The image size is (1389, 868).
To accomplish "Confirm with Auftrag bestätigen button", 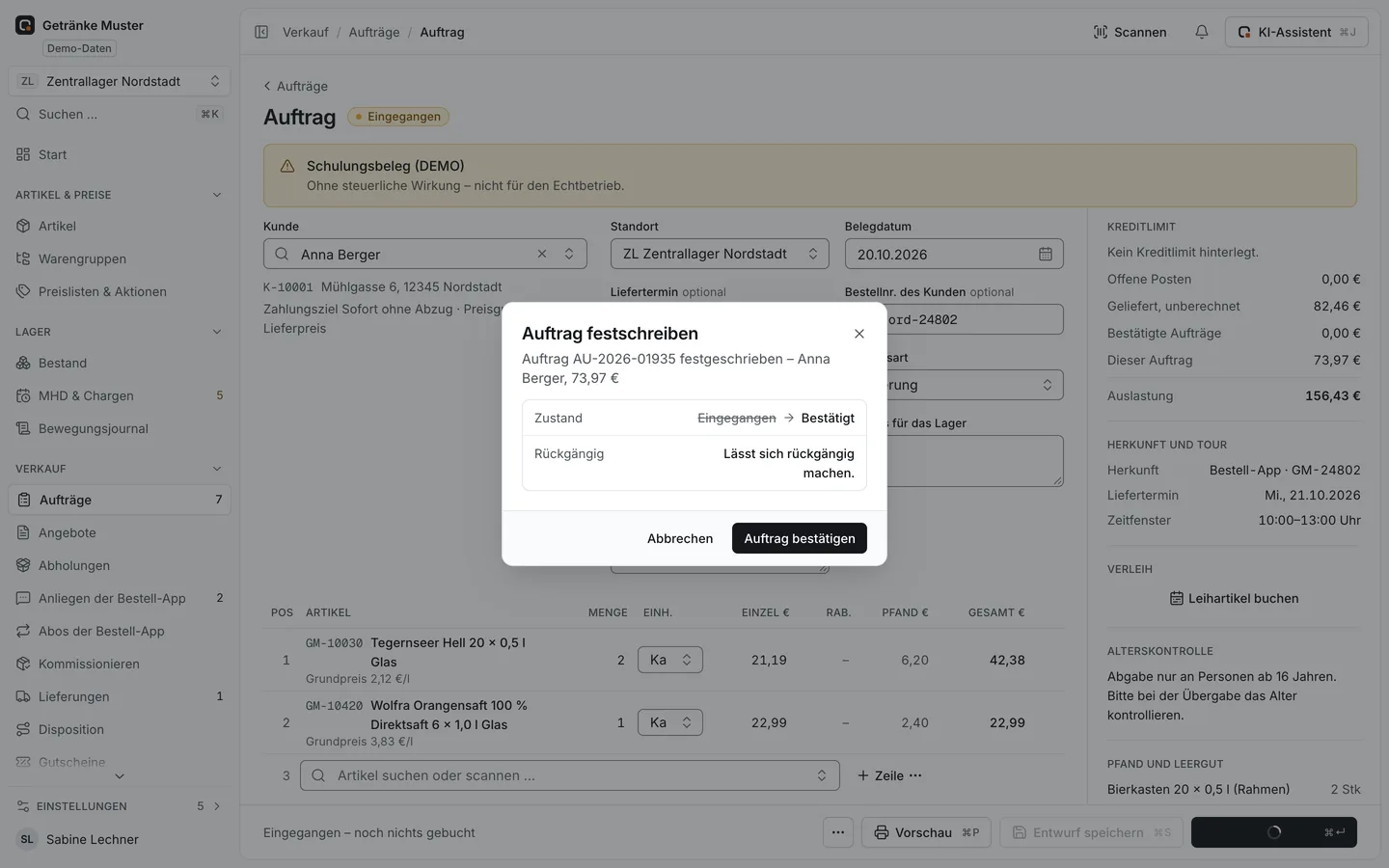I will tap(800, 538).
